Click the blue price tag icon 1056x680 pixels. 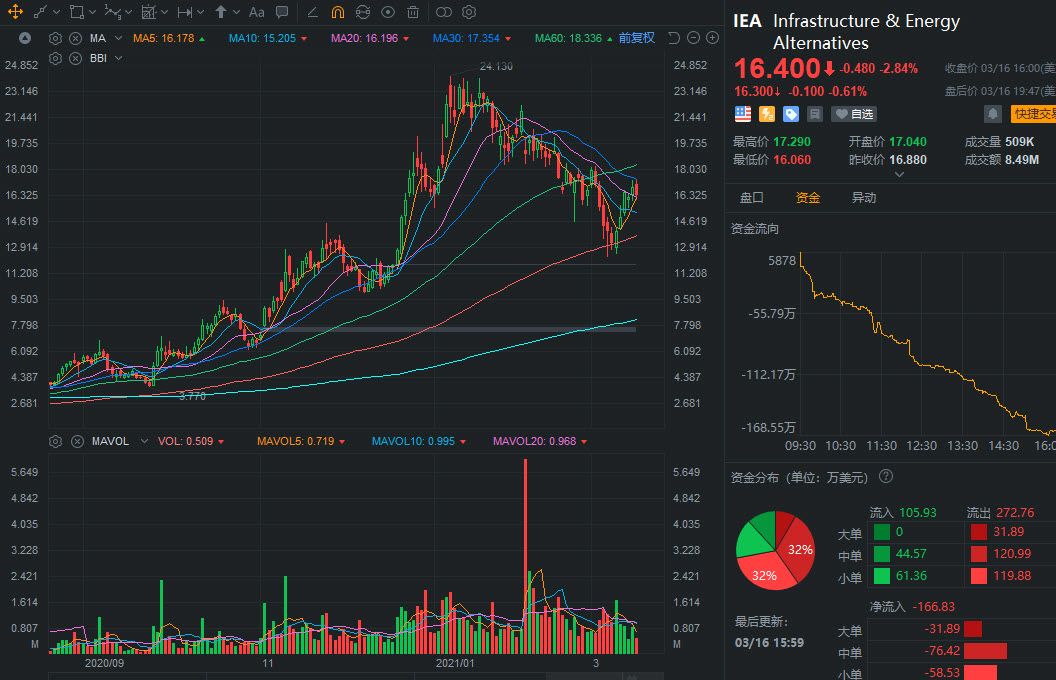point(791,114)
